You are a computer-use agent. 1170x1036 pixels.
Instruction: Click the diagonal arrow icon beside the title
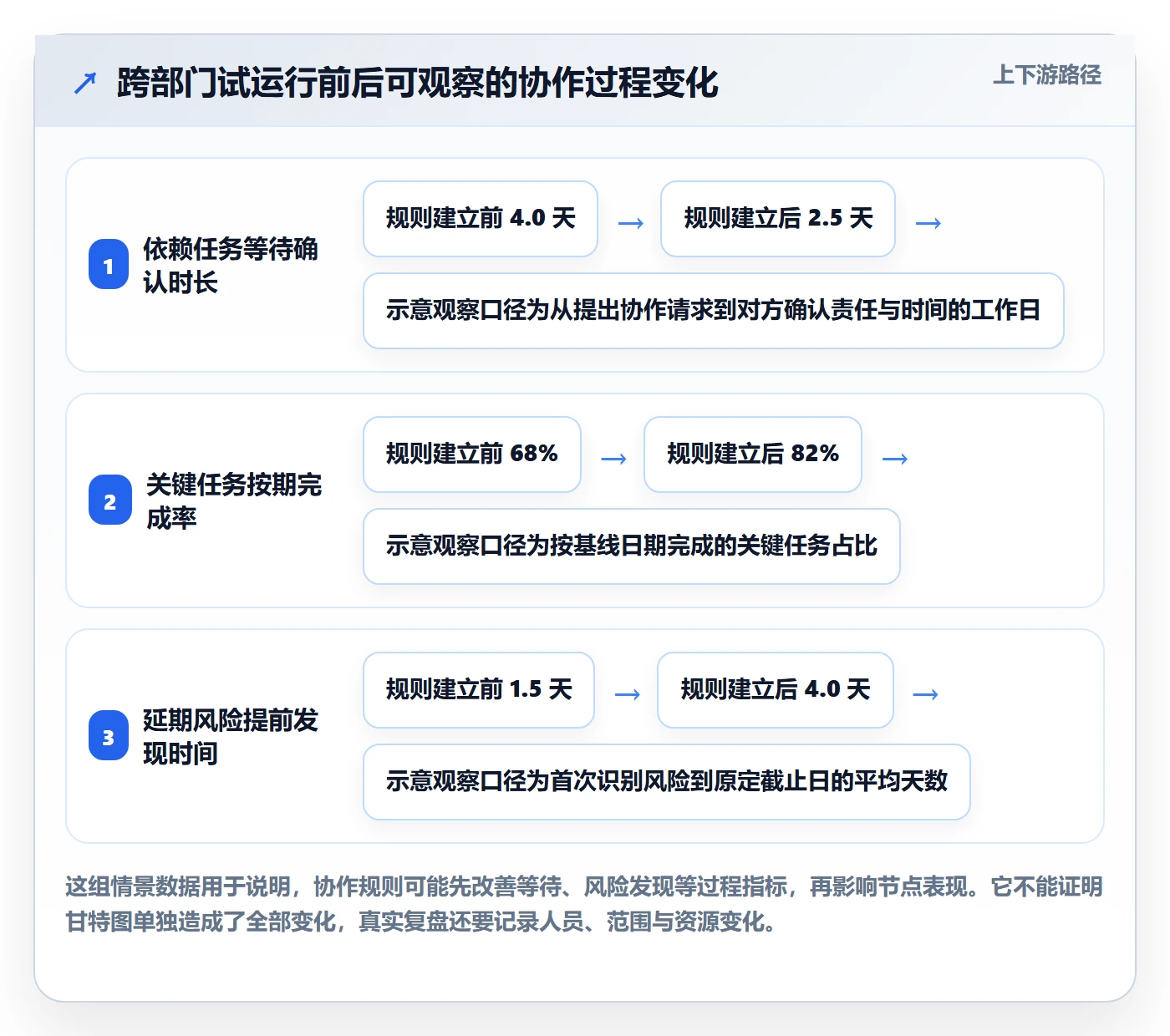tap(85, 83)
